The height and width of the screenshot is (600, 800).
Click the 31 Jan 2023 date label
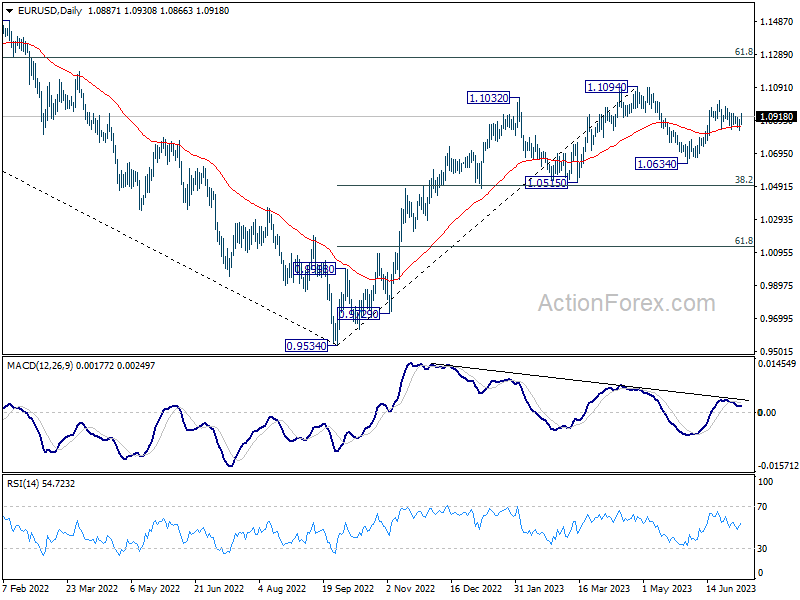tap(539, 589)
